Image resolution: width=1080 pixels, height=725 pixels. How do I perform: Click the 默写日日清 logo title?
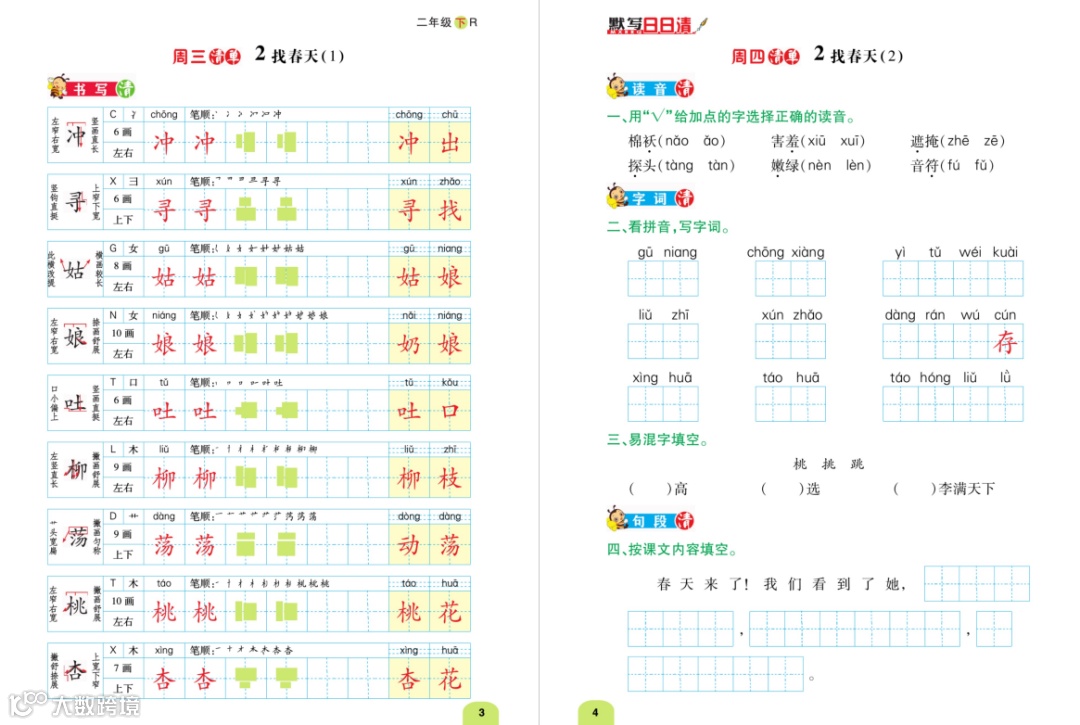(650, 25)
